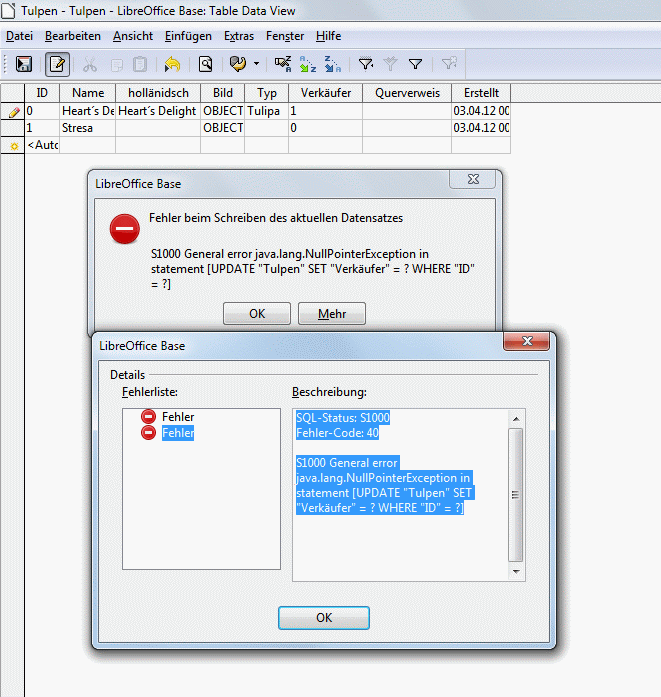Click the Paste clipboard icon
This screenshot has height=697, width=661.
coord(140,64)
